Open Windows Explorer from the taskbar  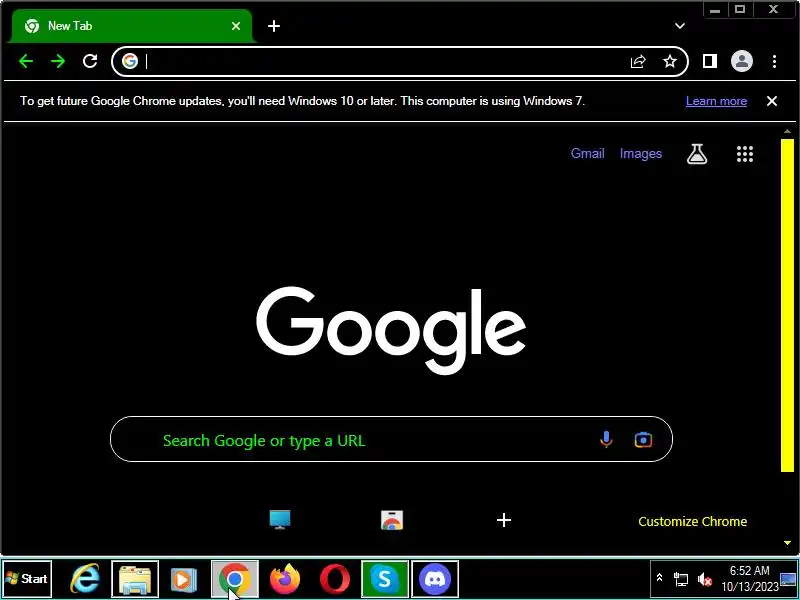tap(135, 579)
